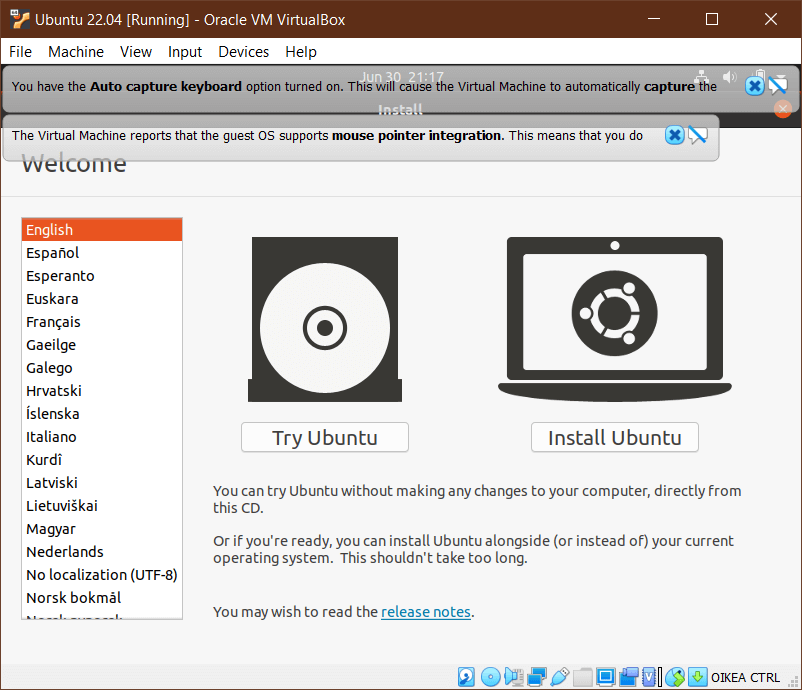Click the optical disc drive status icon
This screenshot has width=802, height=690.
491,677
